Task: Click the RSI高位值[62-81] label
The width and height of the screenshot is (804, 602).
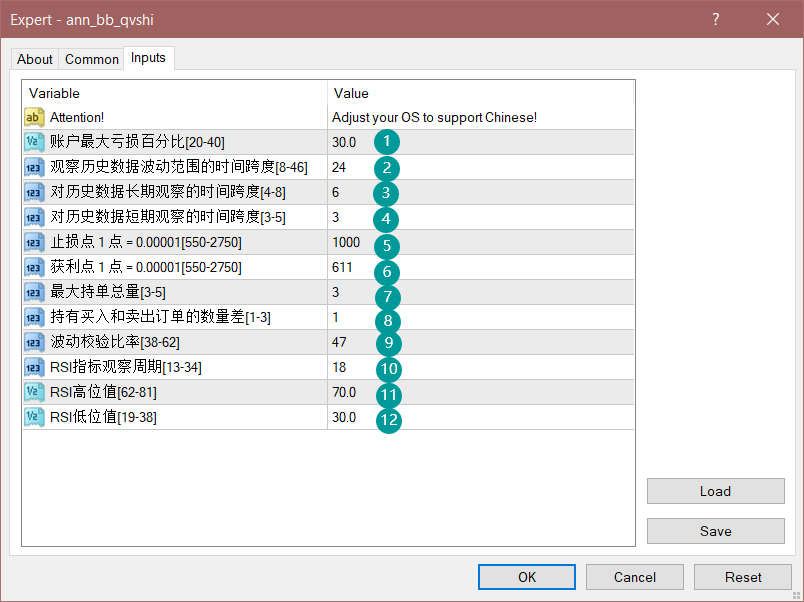Action: pyautogui.click(x=103, y=392)
